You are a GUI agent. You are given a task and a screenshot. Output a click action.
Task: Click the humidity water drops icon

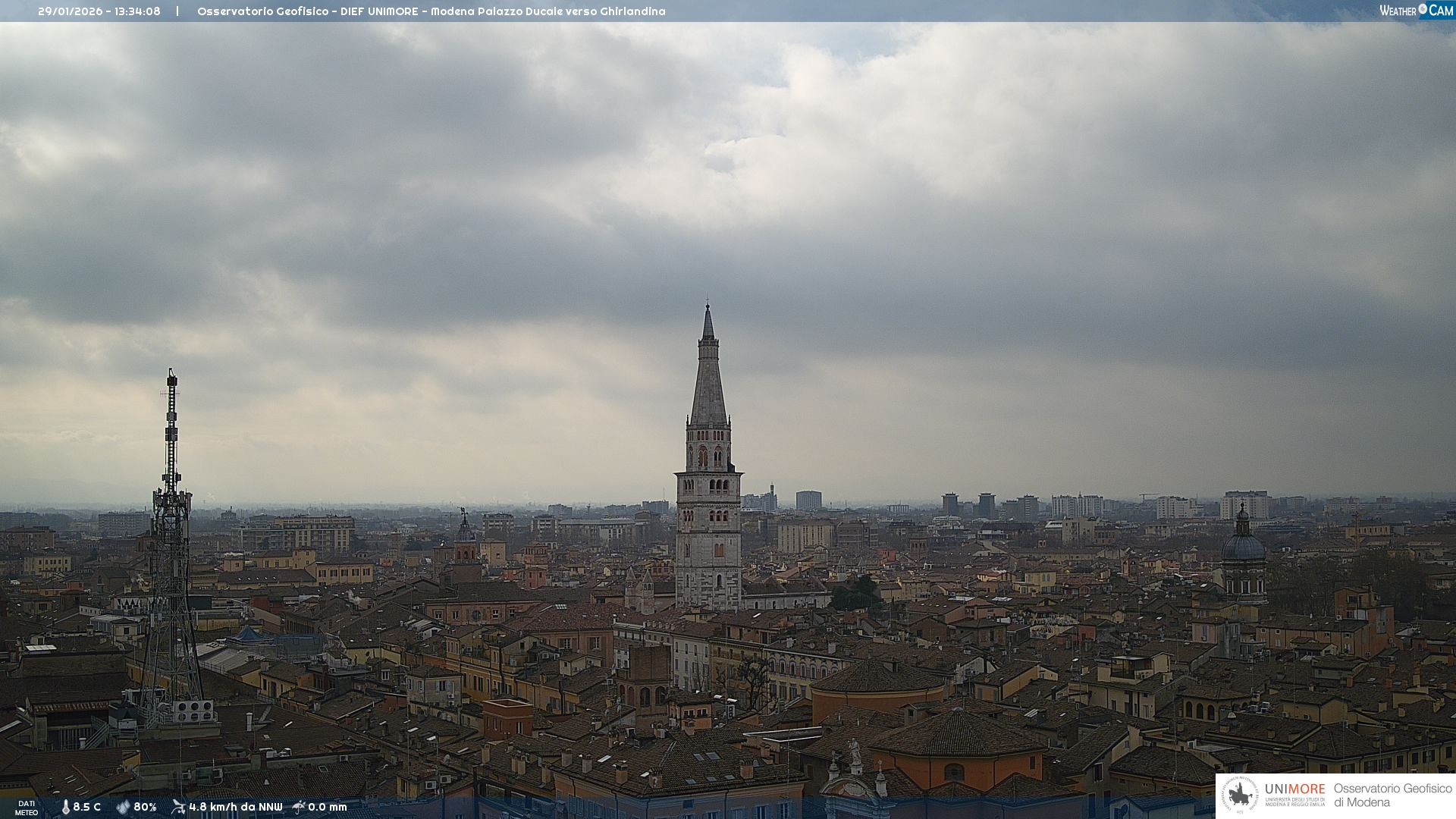click(123, 807)
